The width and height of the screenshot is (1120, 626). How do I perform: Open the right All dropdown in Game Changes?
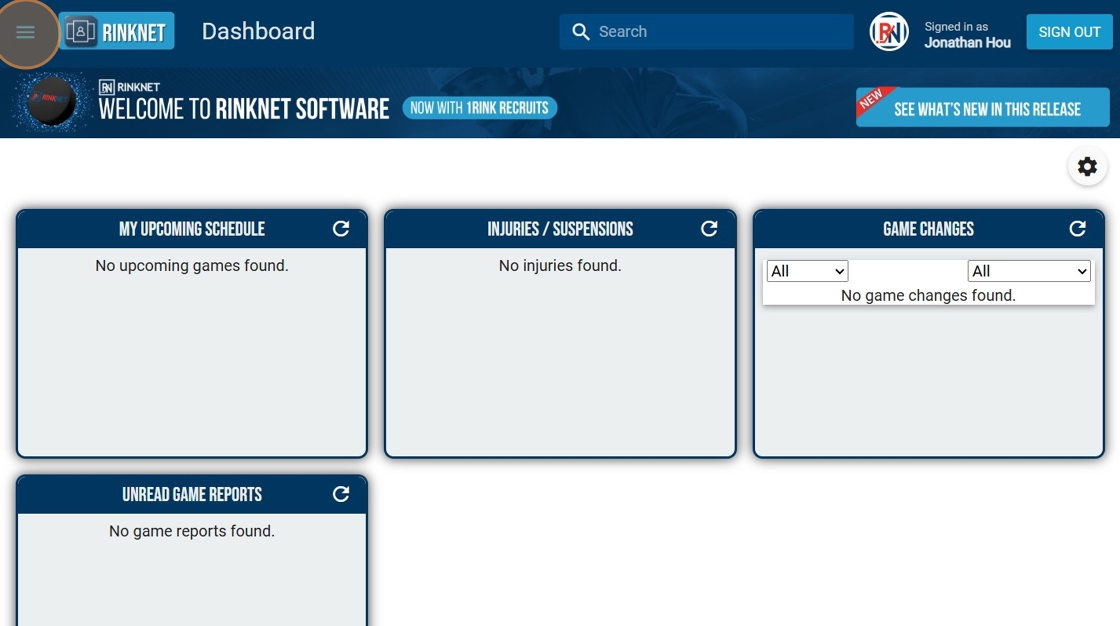coord(1029,271)
